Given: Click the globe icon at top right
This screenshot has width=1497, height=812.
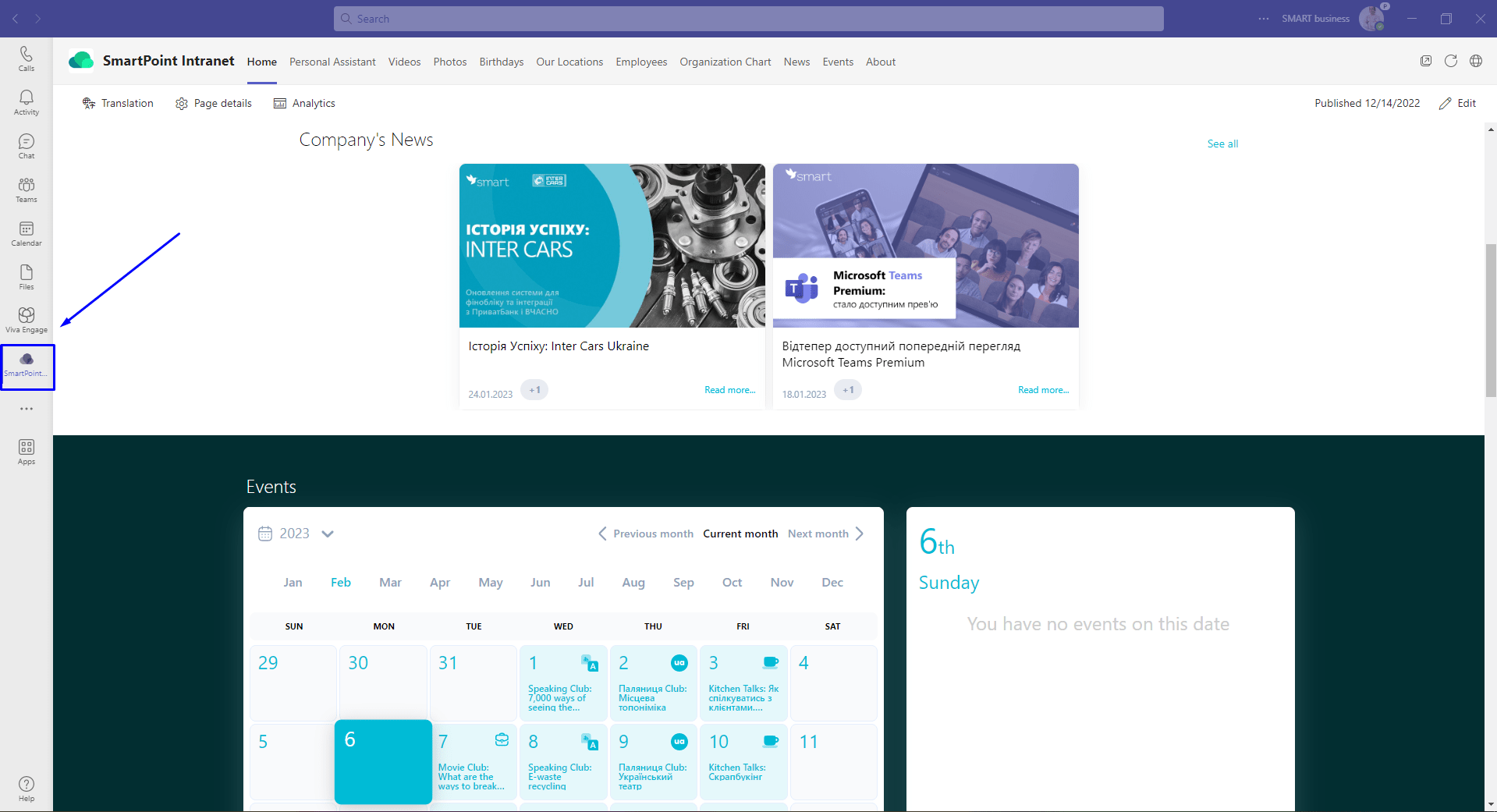Looking at the screenshot, I should 1475,61.
